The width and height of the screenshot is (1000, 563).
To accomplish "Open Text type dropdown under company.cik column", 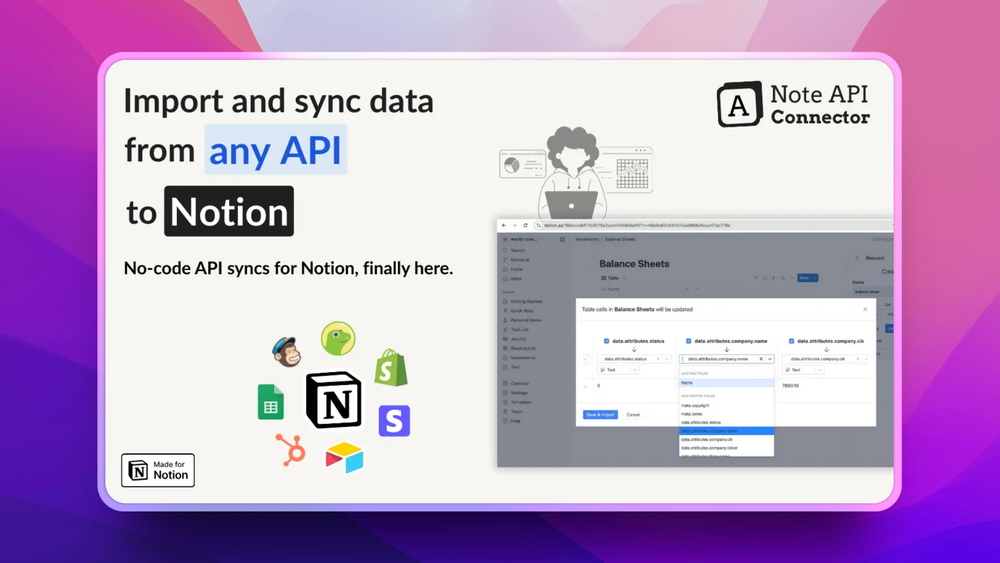I will point(803,370).
